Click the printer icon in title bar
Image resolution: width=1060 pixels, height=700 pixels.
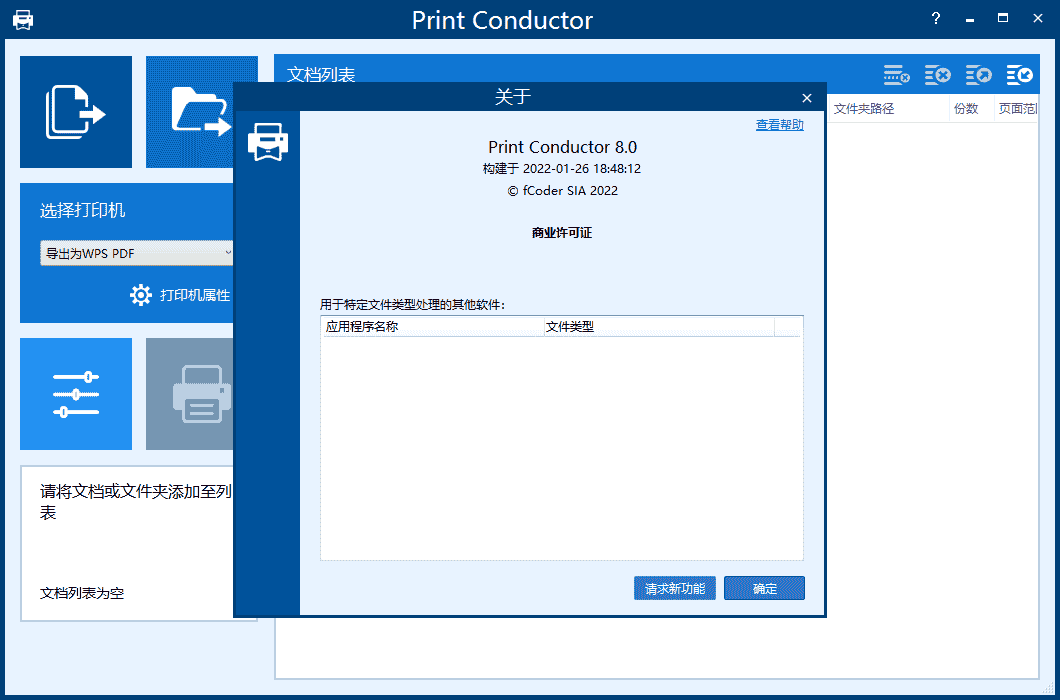click(23, 20)
